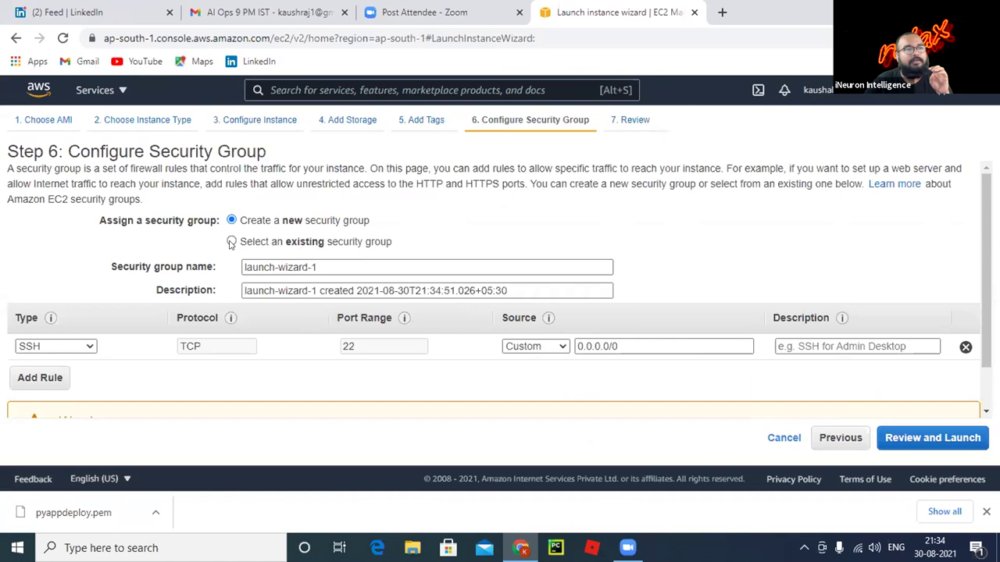Open Terms of Use footer link
The image size is (1000, 562).
[865, 479]
